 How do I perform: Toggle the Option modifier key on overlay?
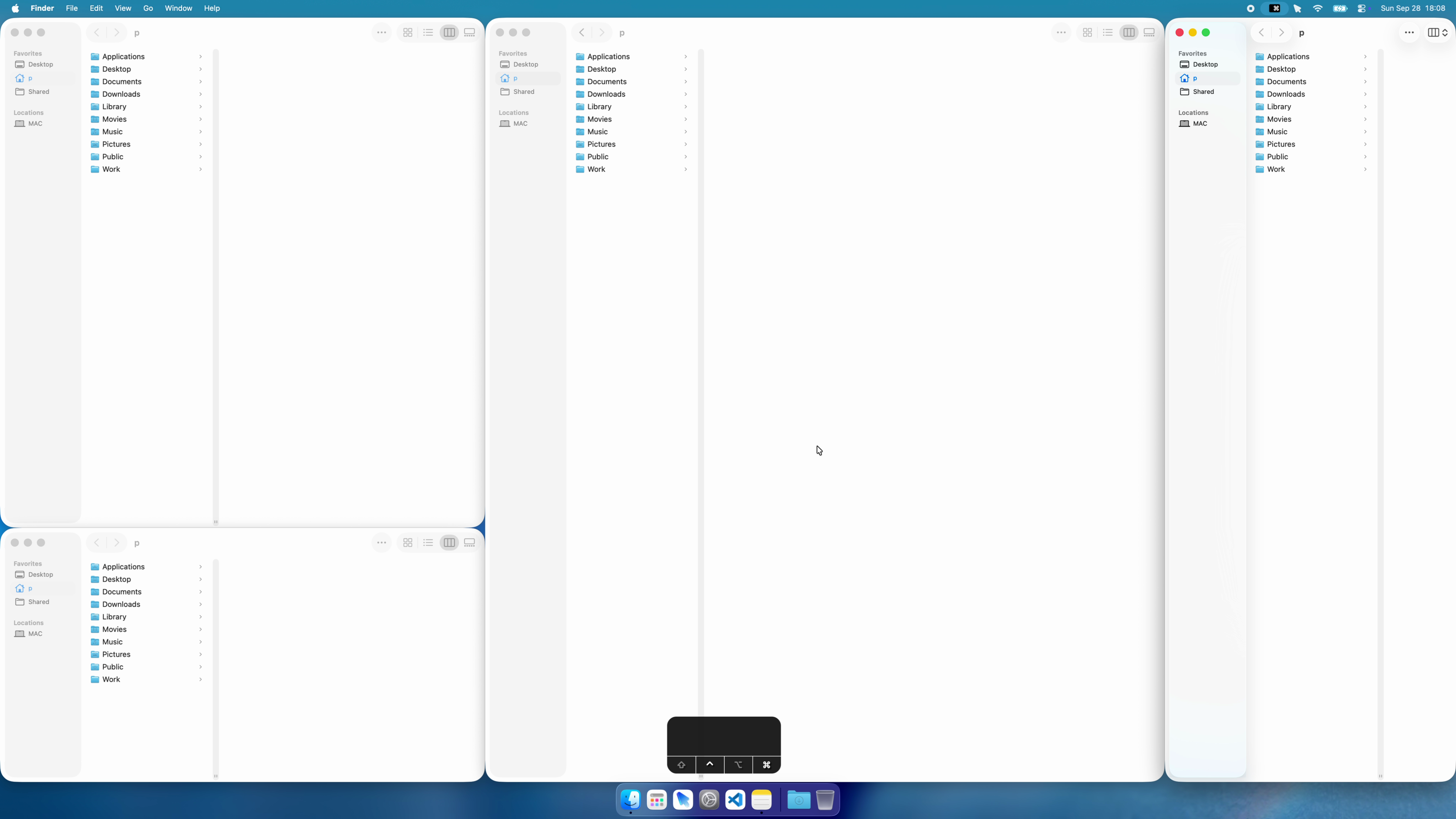pyautogui.click(x=738, y=765)
